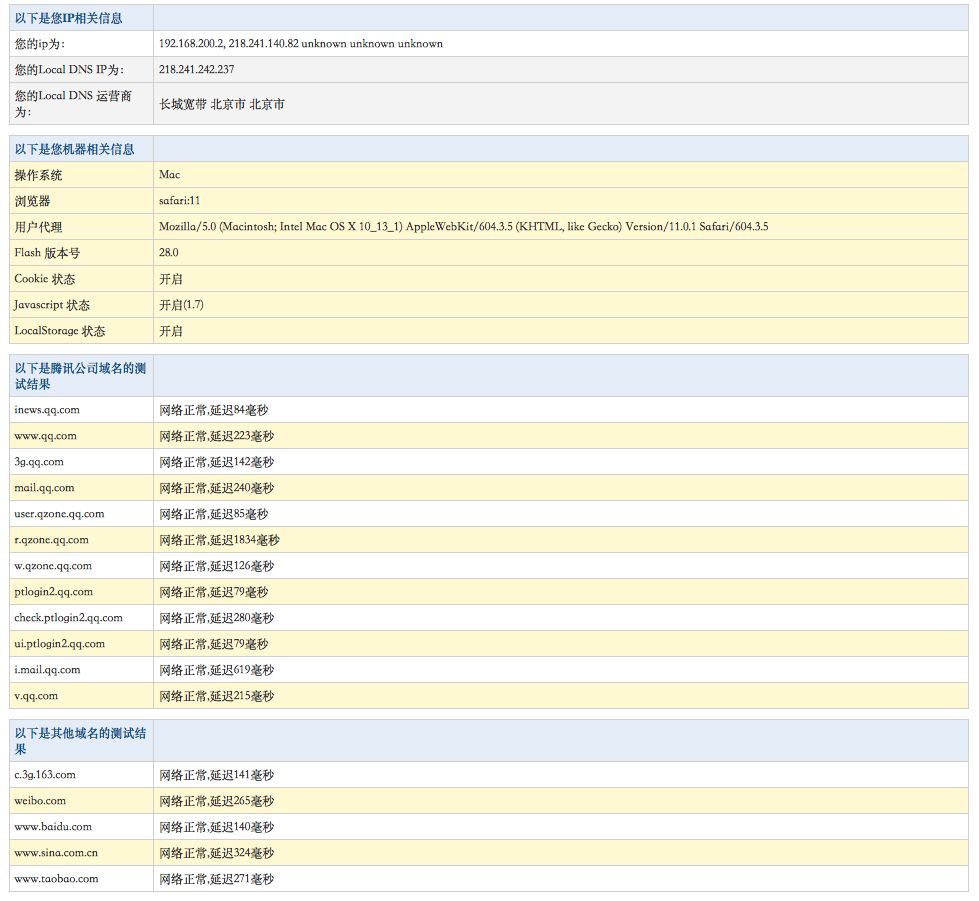Click the 用户代理 label
This screenshot has width=979, height=901.
(38, 227)
